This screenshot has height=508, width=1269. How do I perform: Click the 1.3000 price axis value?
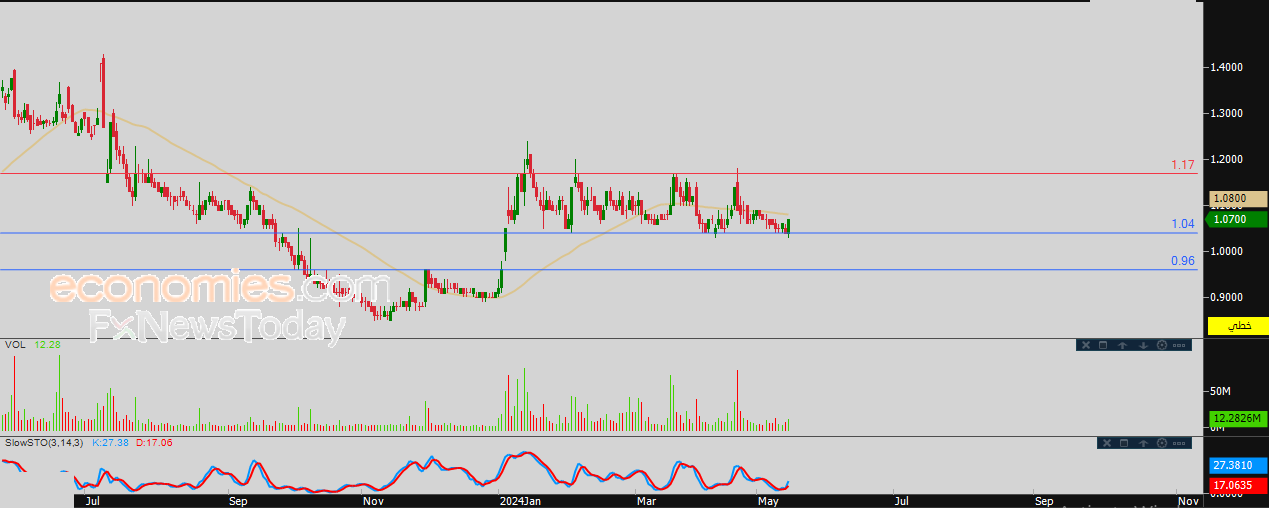click(x=1226, y=113)
